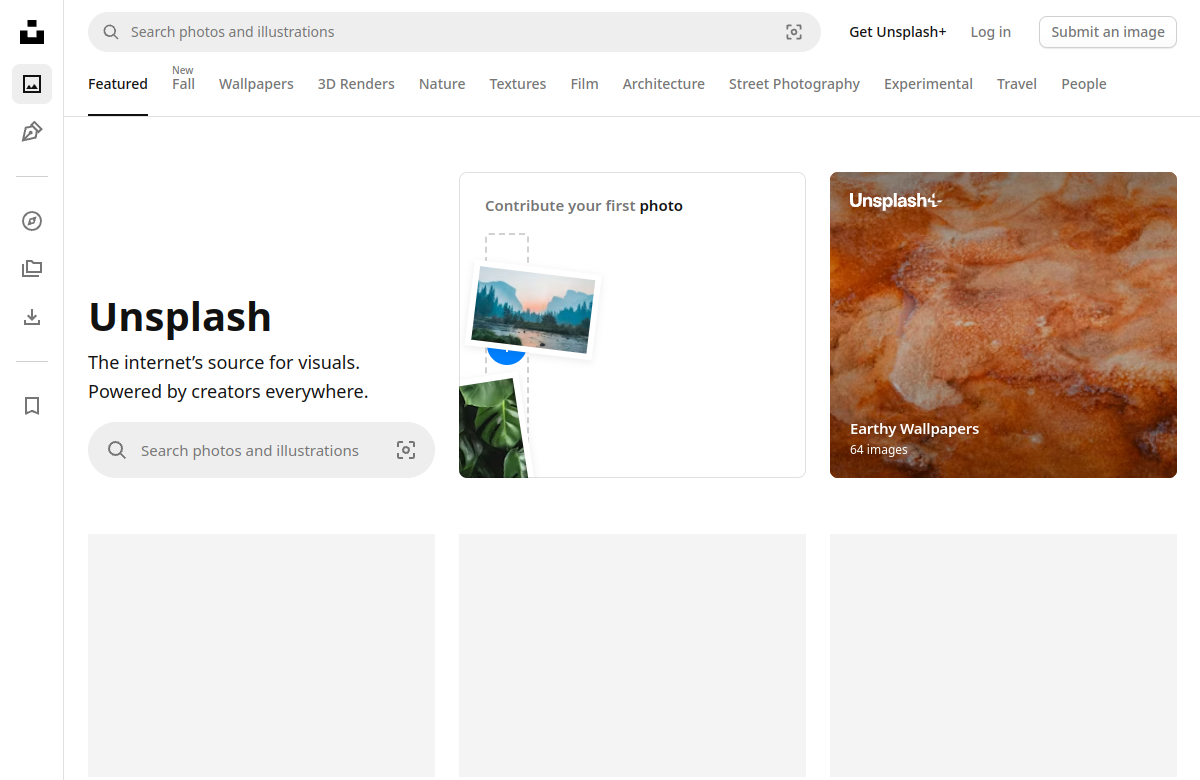This screenshot has height=780, width=1200.
Task: Focus the top search photos field
Action: (454, 32)
